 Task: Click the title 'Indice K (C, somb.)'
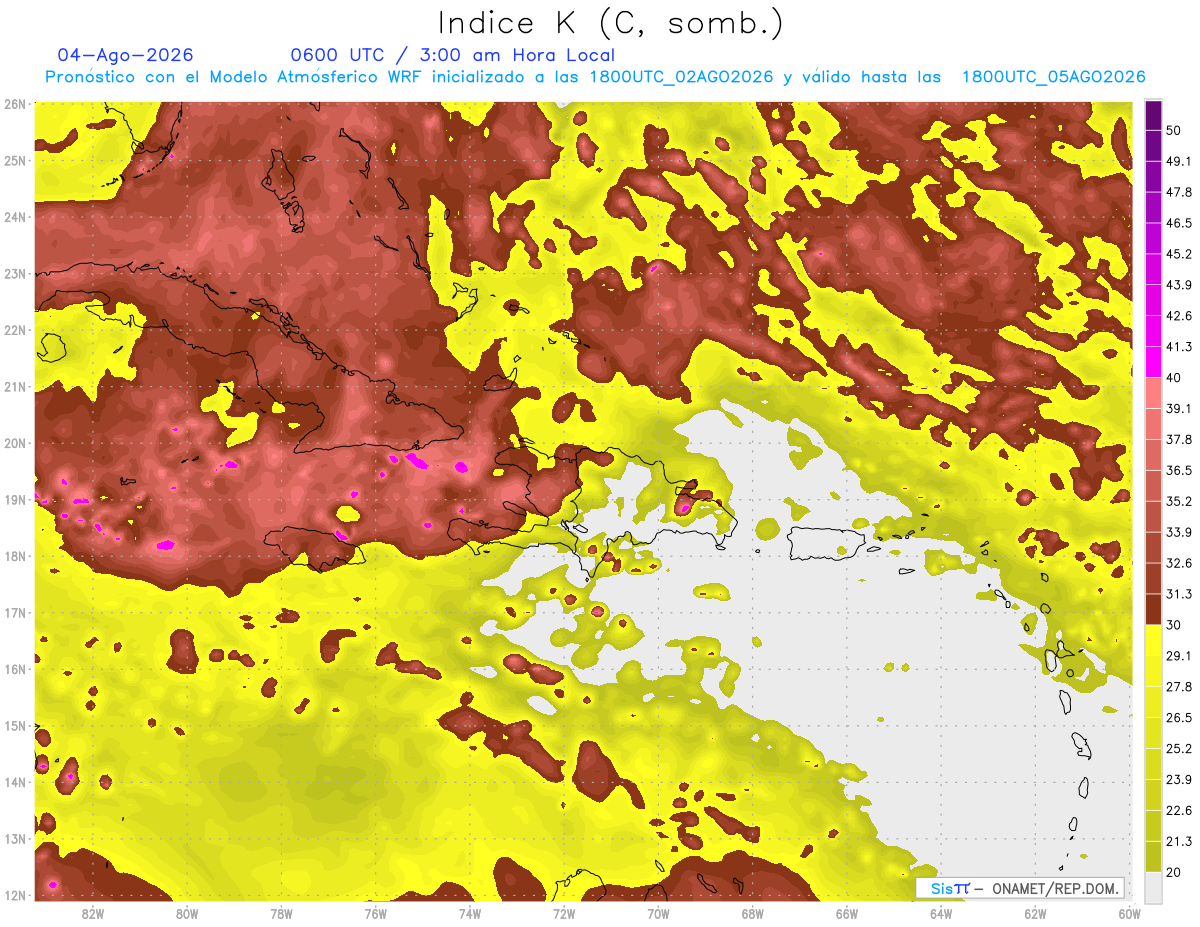pos(610,23)
